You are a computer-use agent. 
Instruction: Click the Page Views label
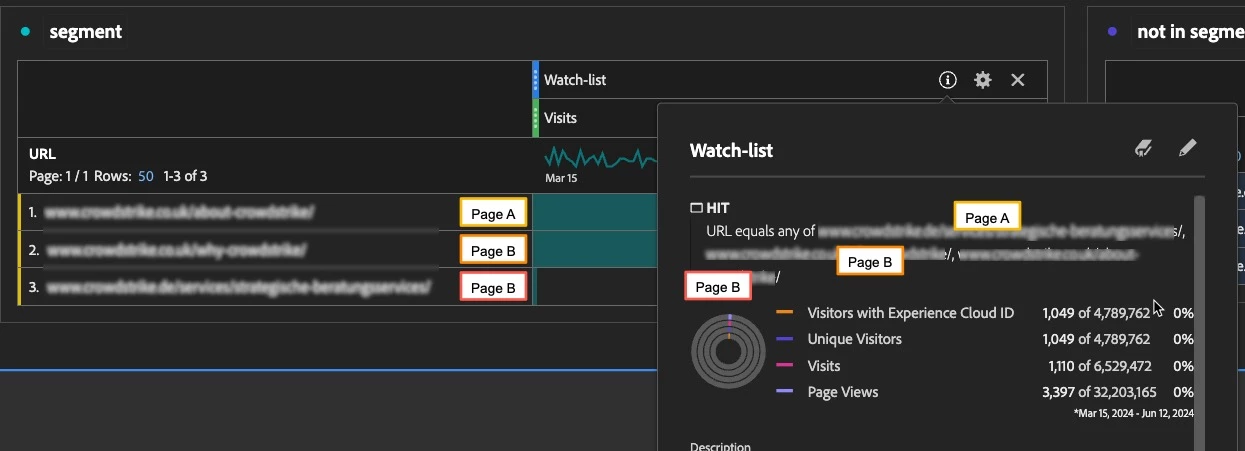(843, 392)
